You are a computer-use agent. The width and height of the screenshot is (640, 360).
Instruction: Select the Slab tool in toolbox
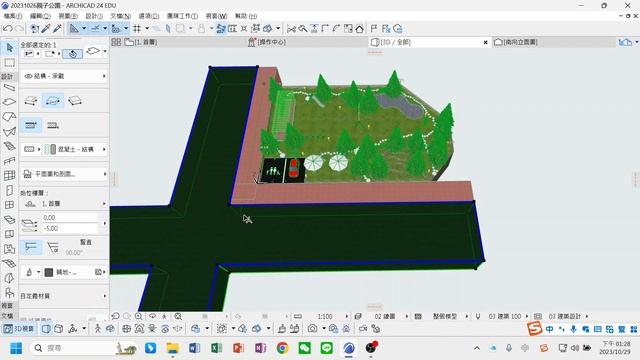coord(9,102)
